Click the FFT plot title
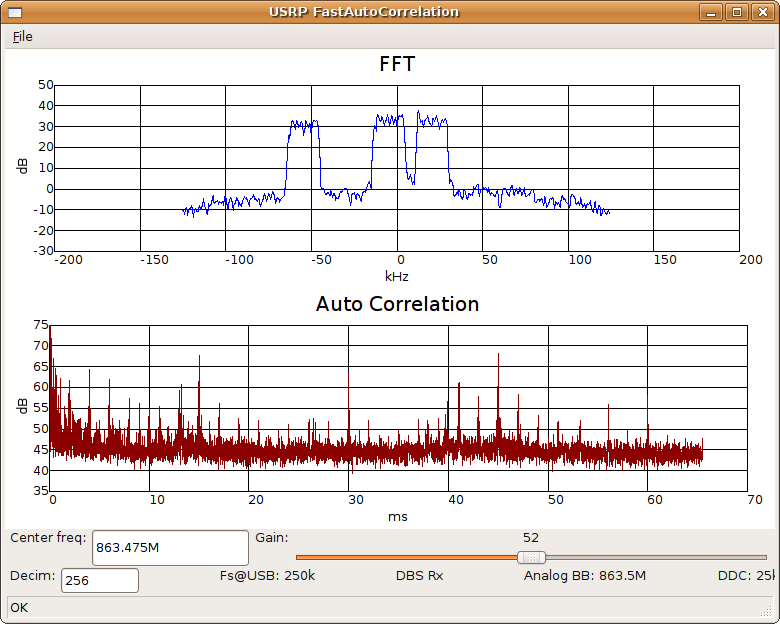Image resolution: width=780 pixels, height=624 pixels. point(397,65)
